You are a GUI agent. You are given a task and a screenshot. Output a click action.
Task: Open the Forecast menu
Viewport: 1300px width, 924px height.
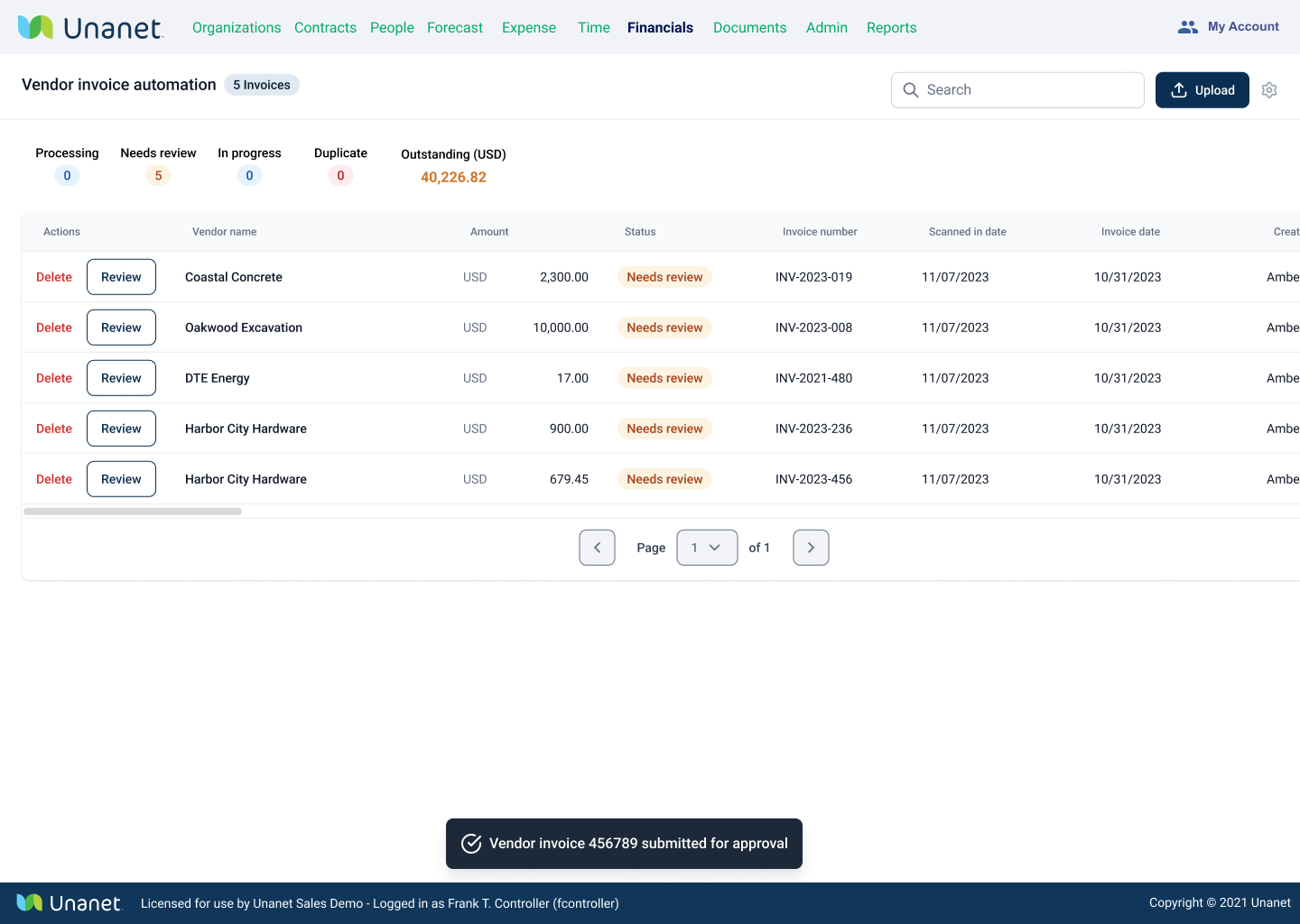pyautogui.click(x=455, y=28)
